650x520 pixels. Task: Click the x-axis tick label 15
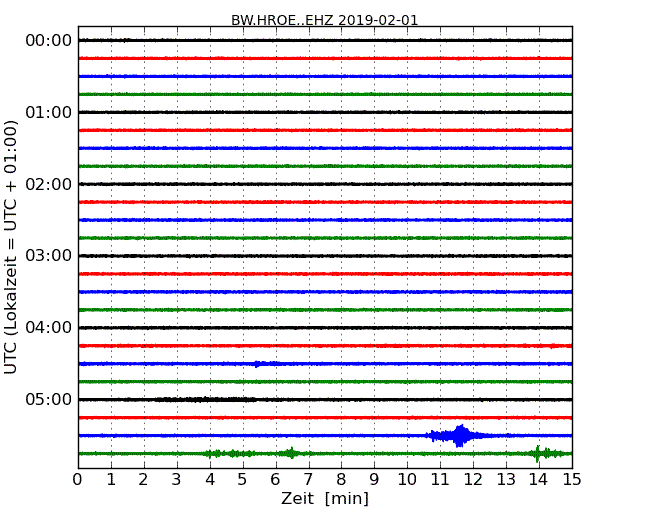(x=572, y=480)
